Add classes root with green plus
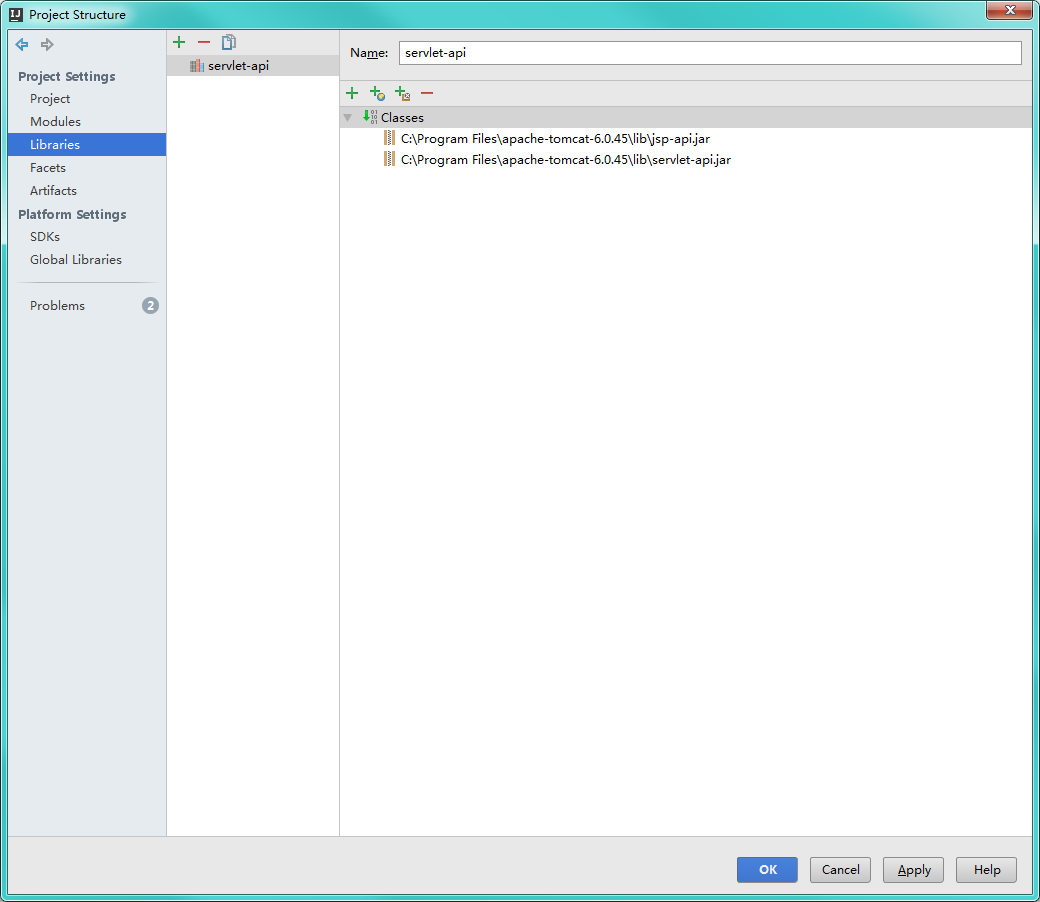The width and height of the screenshot is (1040, 902). coord(352,94)
